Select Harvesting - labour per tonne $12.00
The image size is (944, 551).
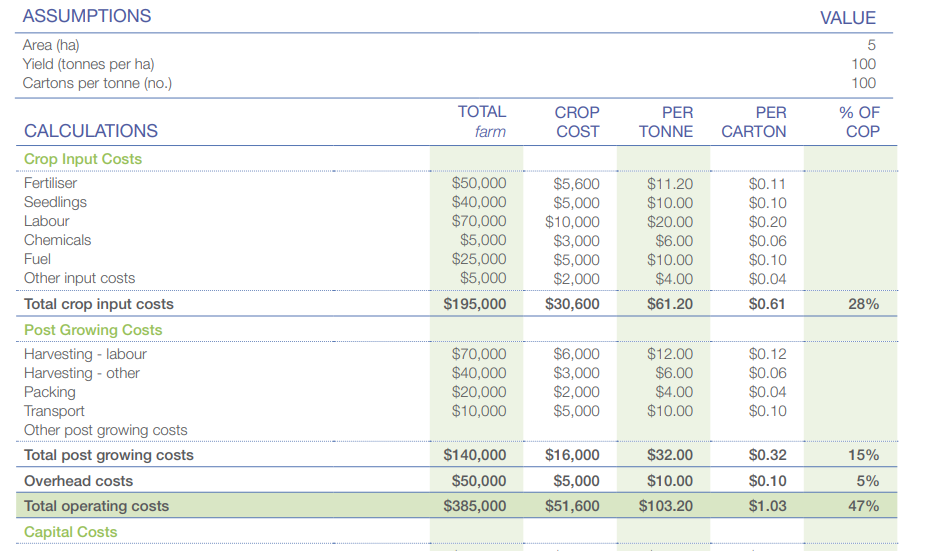click(670, 354)
